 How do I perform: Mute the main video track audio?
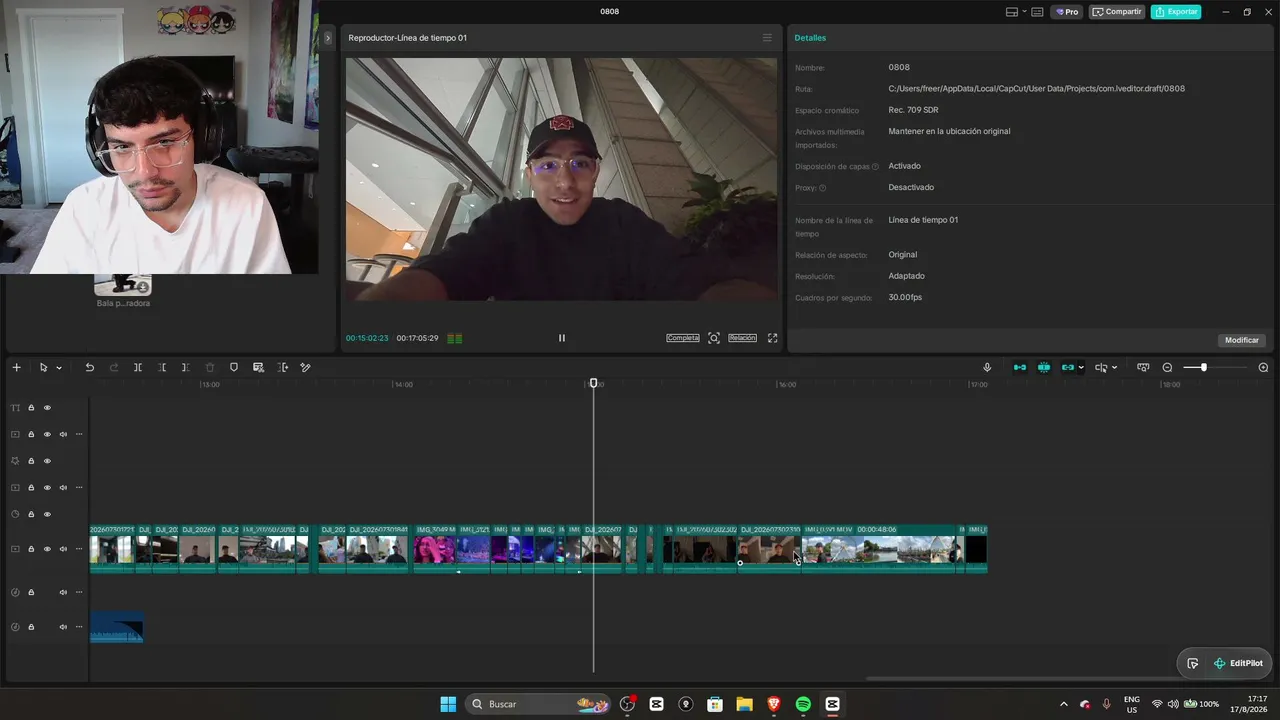click(x=63, y=549)
